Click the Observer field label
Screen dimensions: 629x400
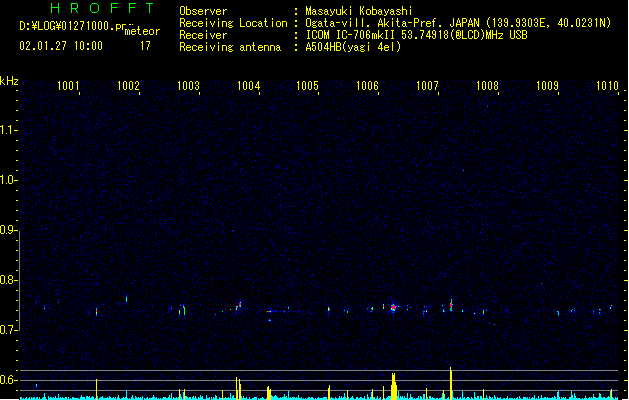203,11
